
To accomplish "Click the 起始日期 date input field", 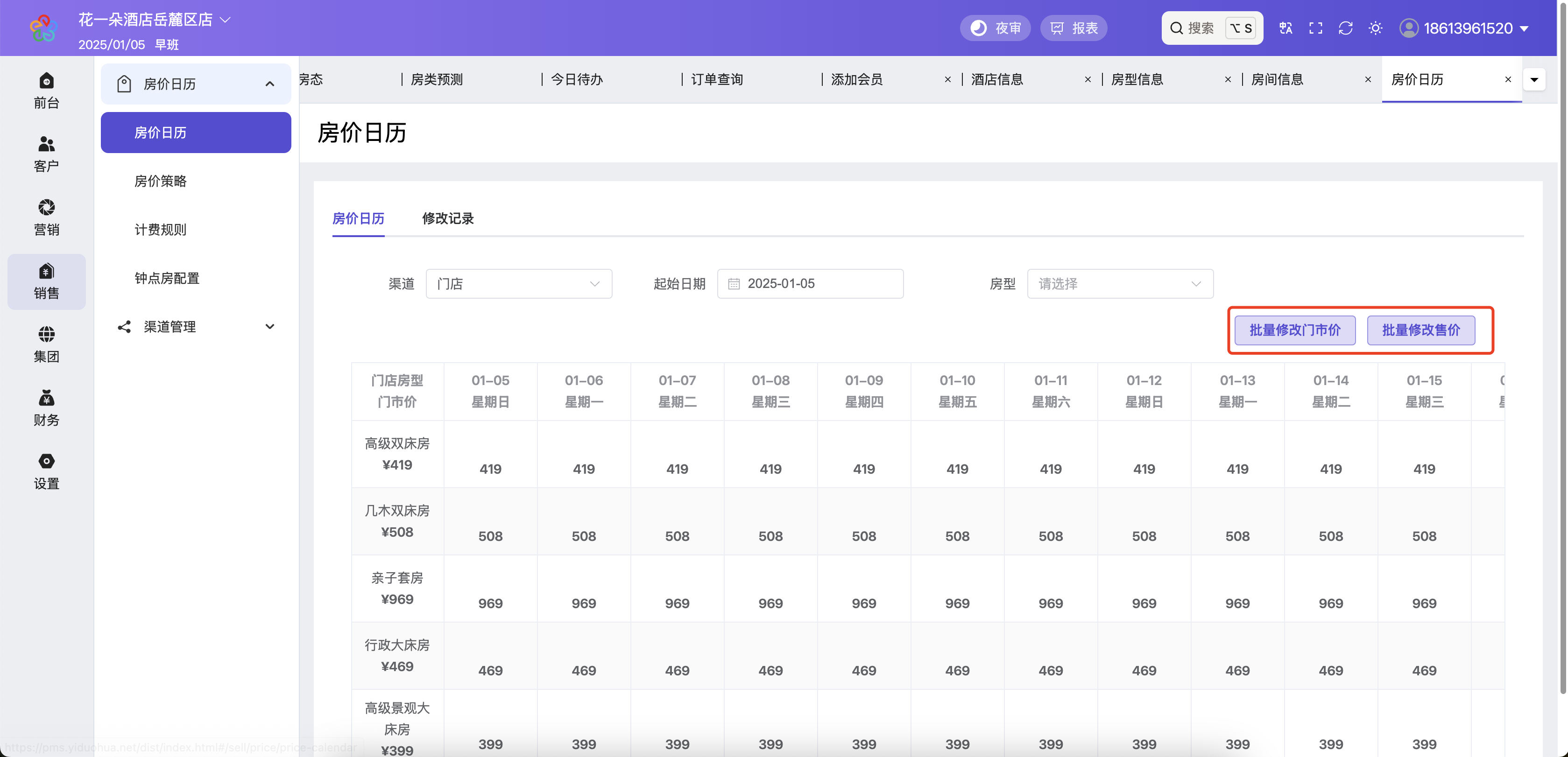I will coord(810,284).
